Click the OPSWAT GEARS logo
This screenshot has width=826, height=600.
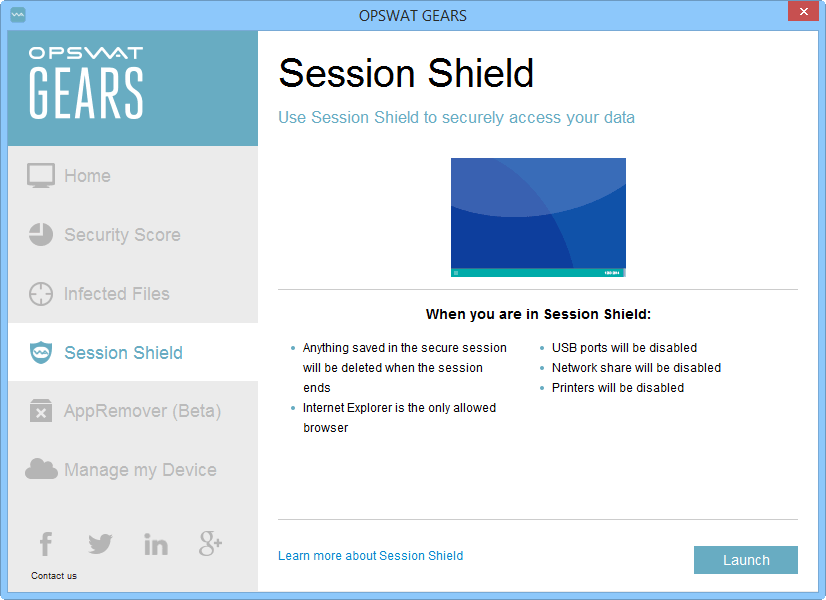click(86, 83)
